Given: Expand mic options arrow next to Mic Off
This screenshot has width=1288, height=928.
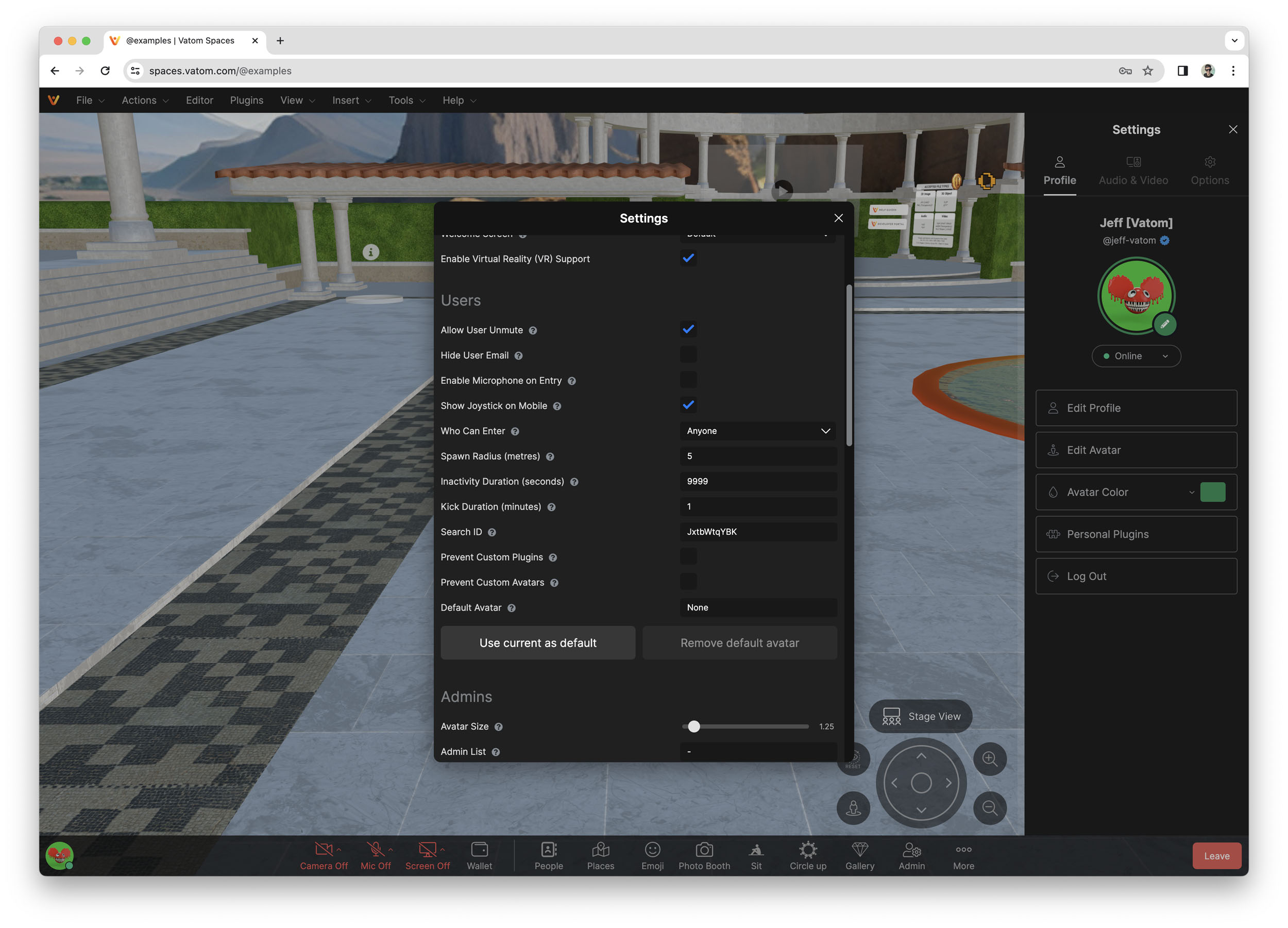Looking at the screenshot, I should [390, 850].
